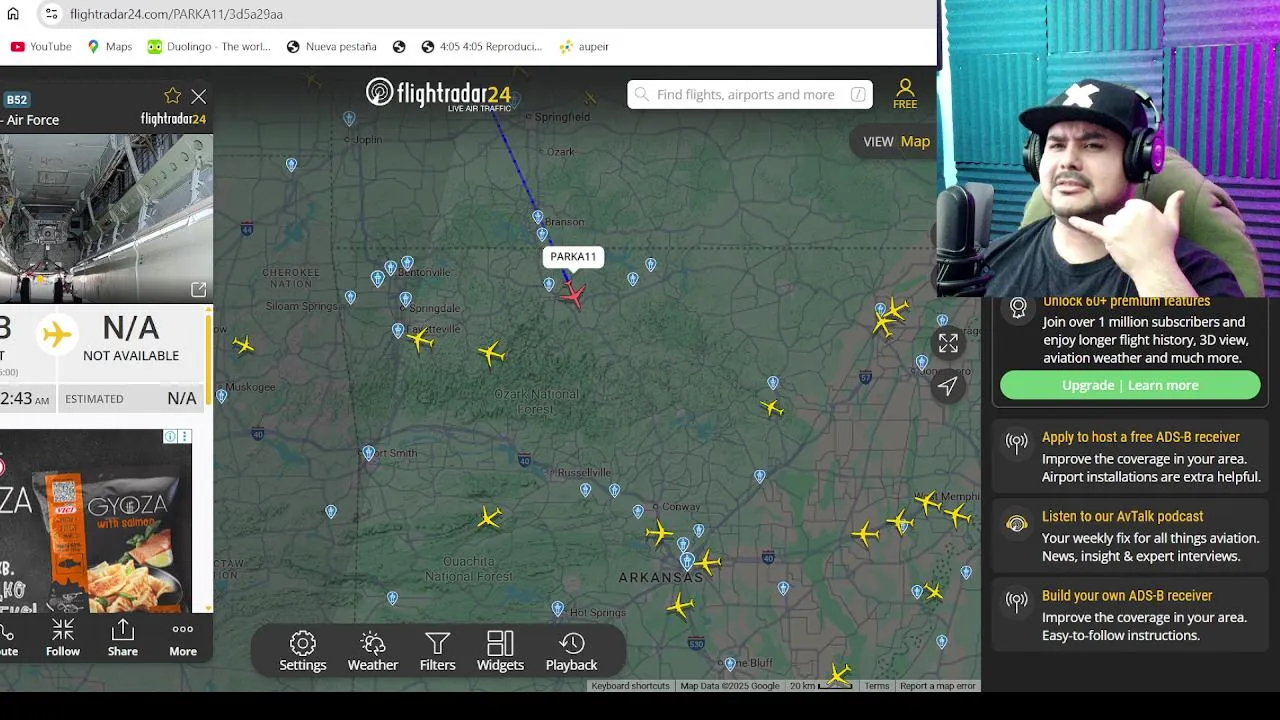Viewport: 1280px width, 720px height.
Task: Open the Weather layer options
Action: click(373, 651)
